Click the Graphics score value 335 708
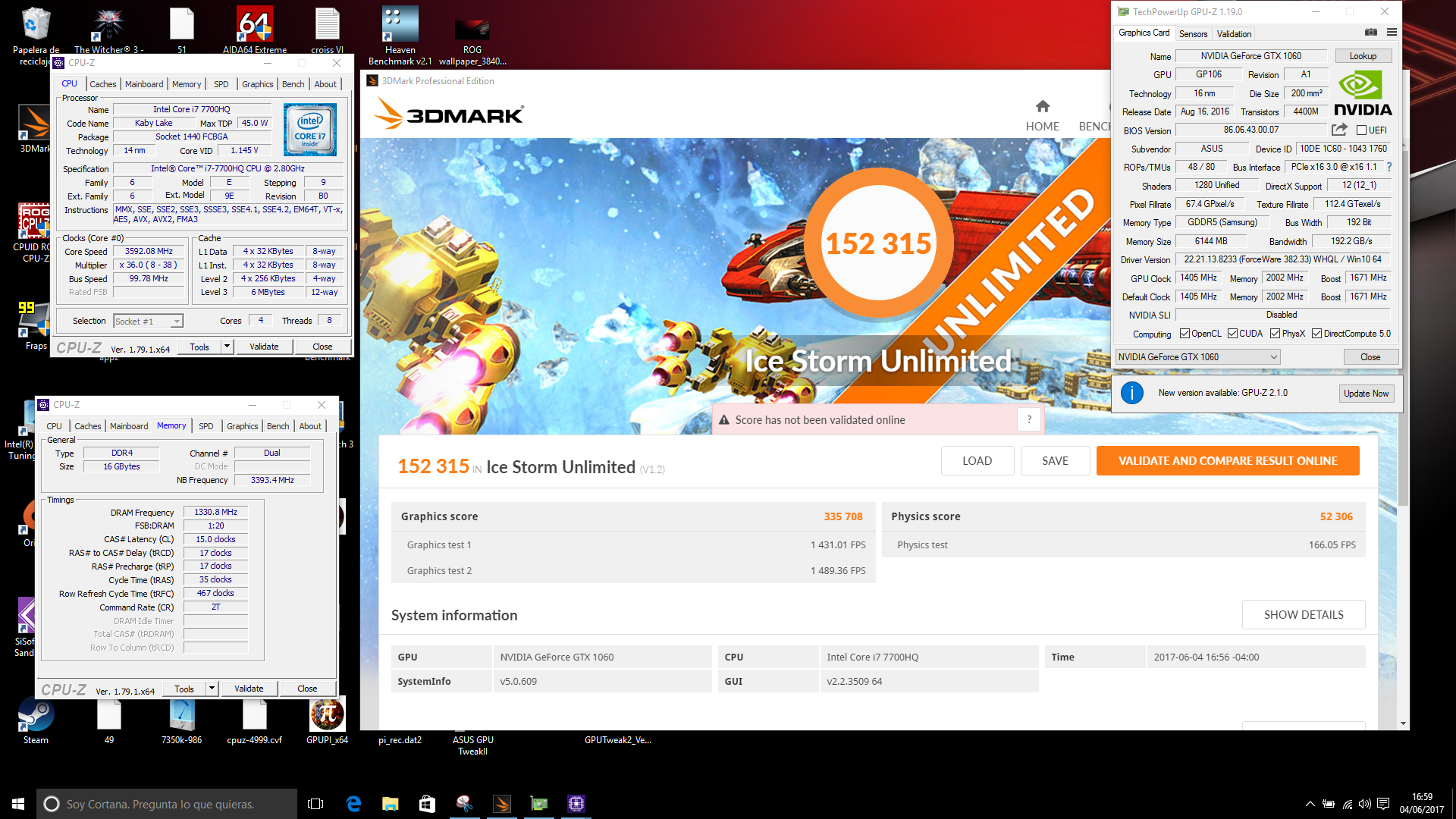 click(843, 516)
